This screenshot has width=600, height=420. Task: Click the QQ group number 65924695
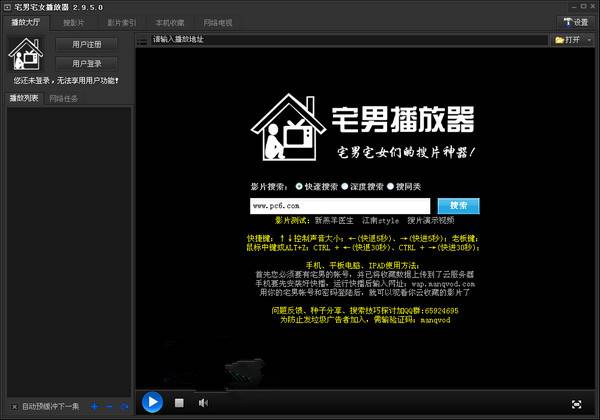pos(441,311)
